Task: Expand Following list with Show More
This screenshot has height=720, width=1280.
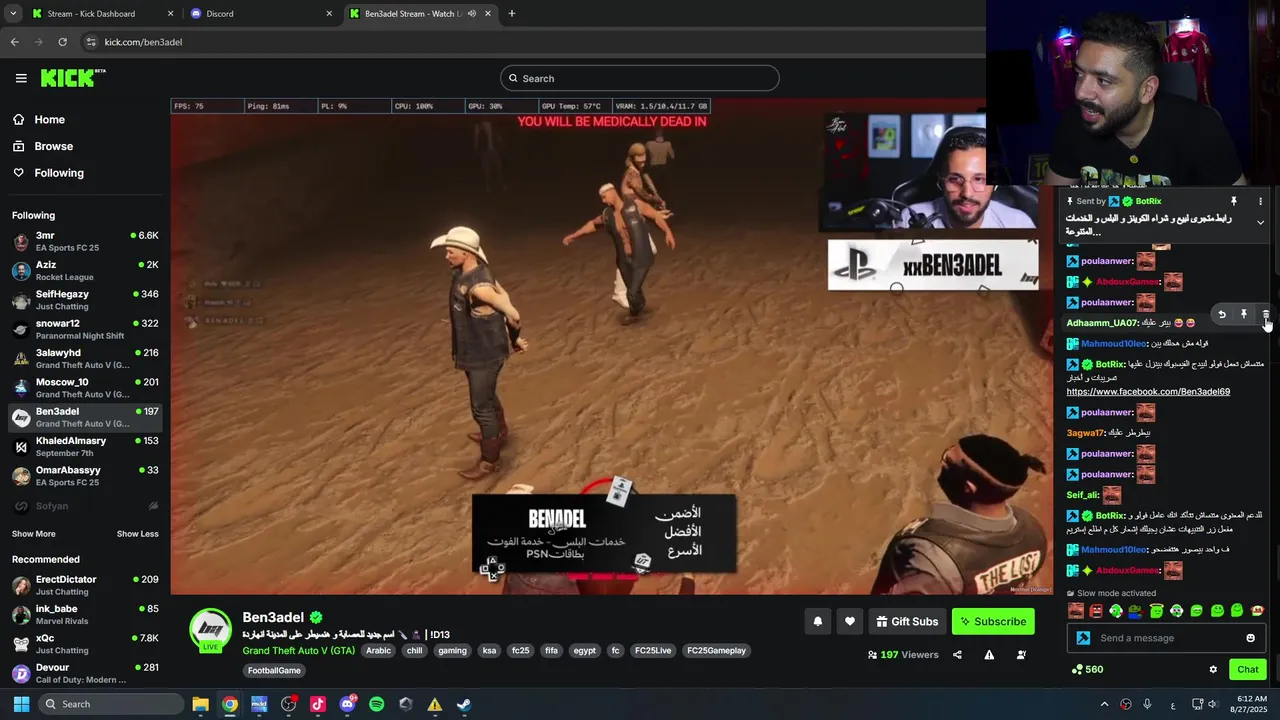Action: tap(33, 534)
